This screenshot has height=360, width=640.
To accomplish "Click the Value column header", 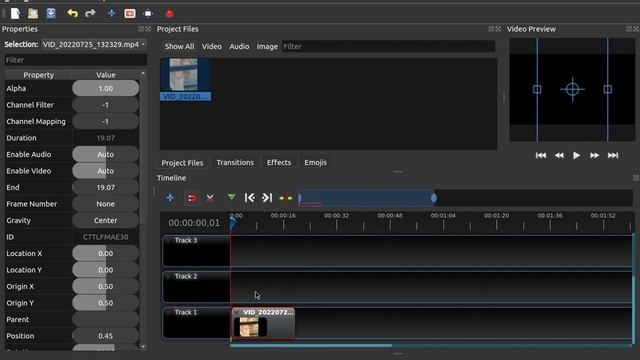I will tap(106, 75).
